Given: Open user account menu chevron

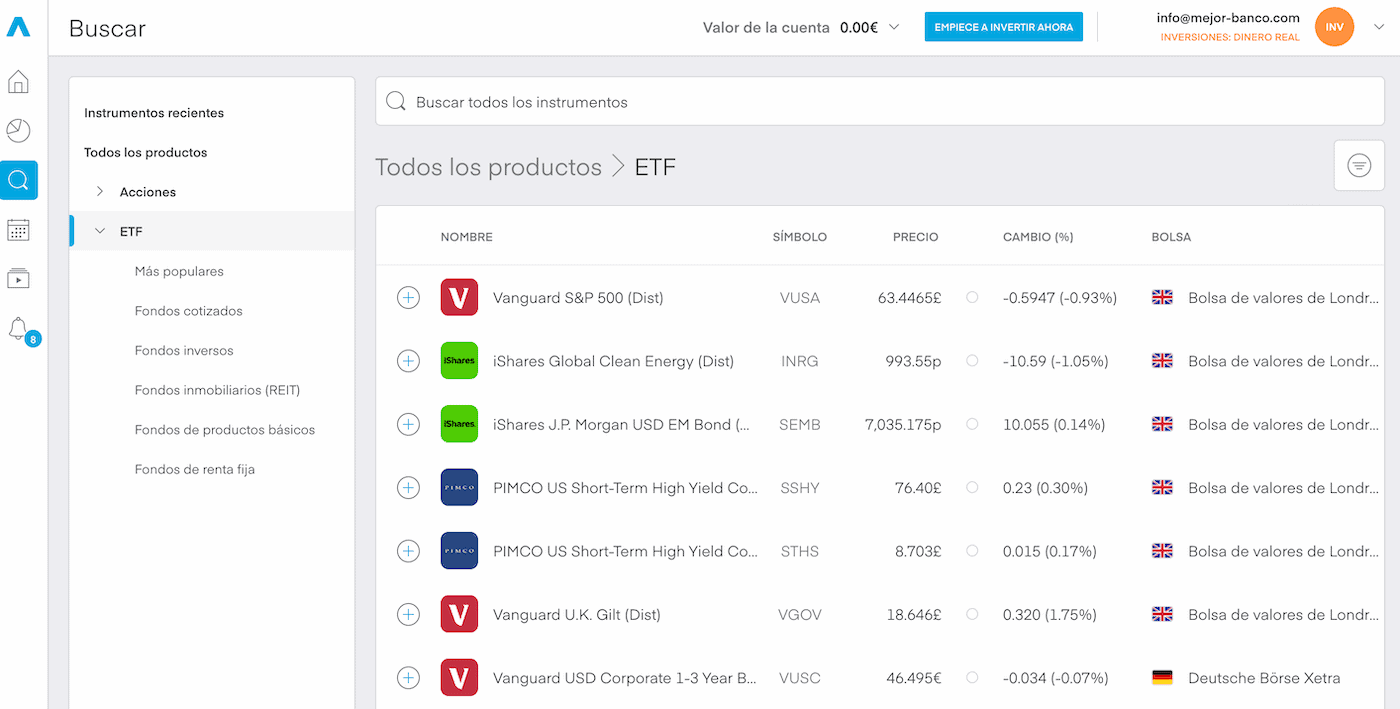Looking at the screenshot, I should [1379, 27].
